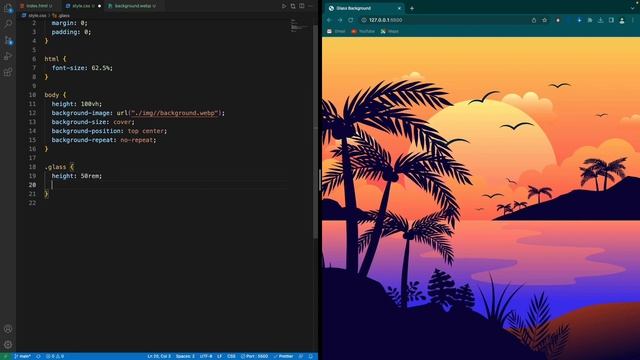
Task: Click the .glass selector text
Action: (x=55, y=167)
